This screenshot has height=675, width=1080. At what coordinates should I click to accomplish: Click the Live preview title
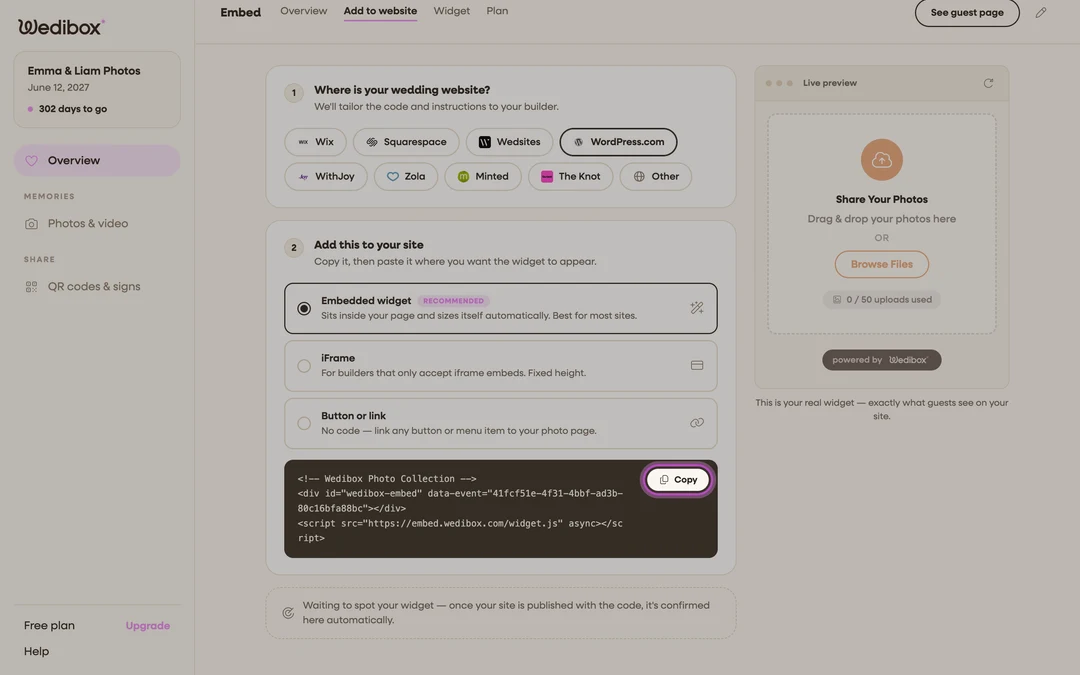[829, 83]
